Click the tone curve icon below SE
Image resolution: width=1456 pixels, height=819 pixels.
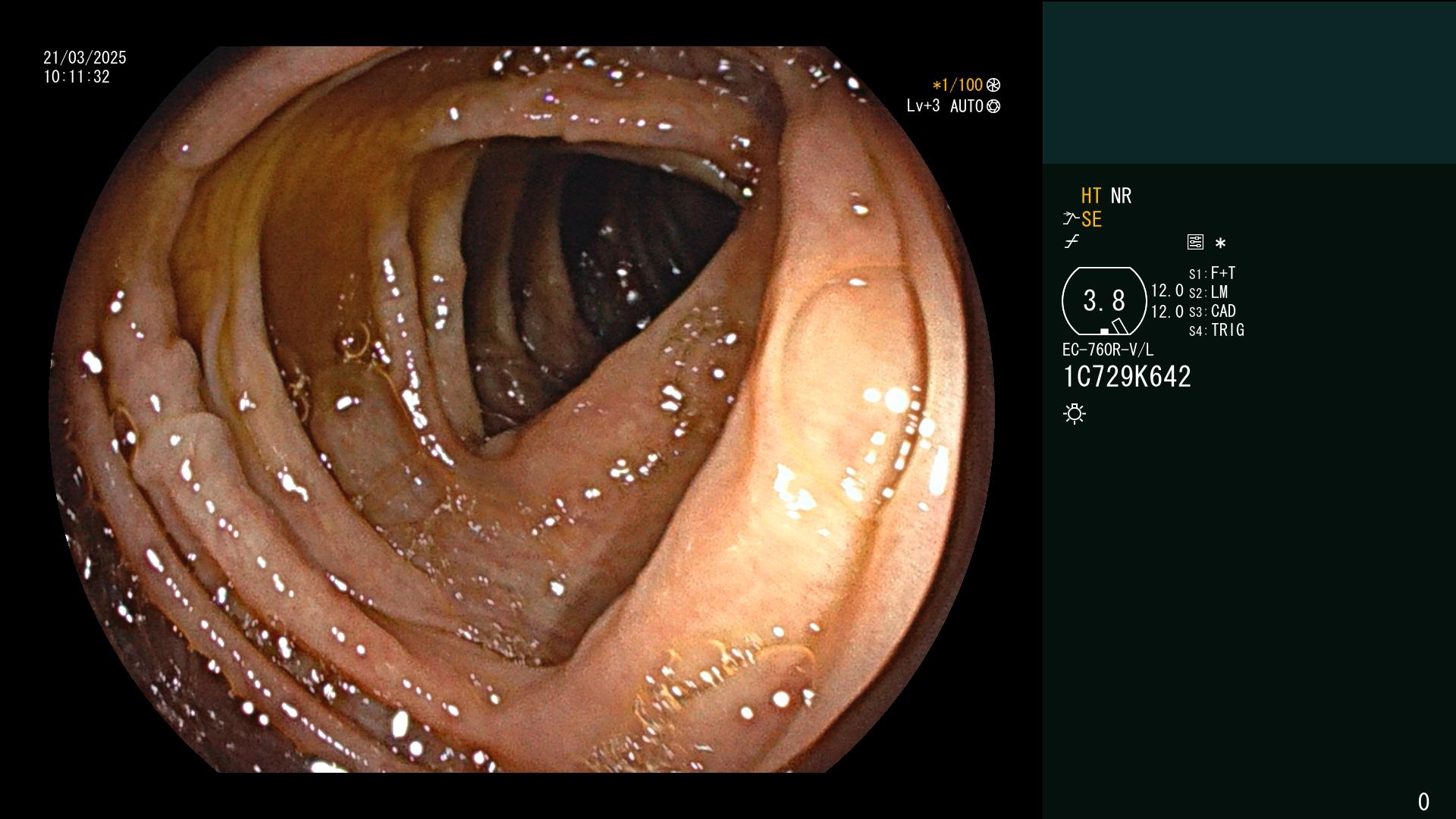click(1072, 242)
